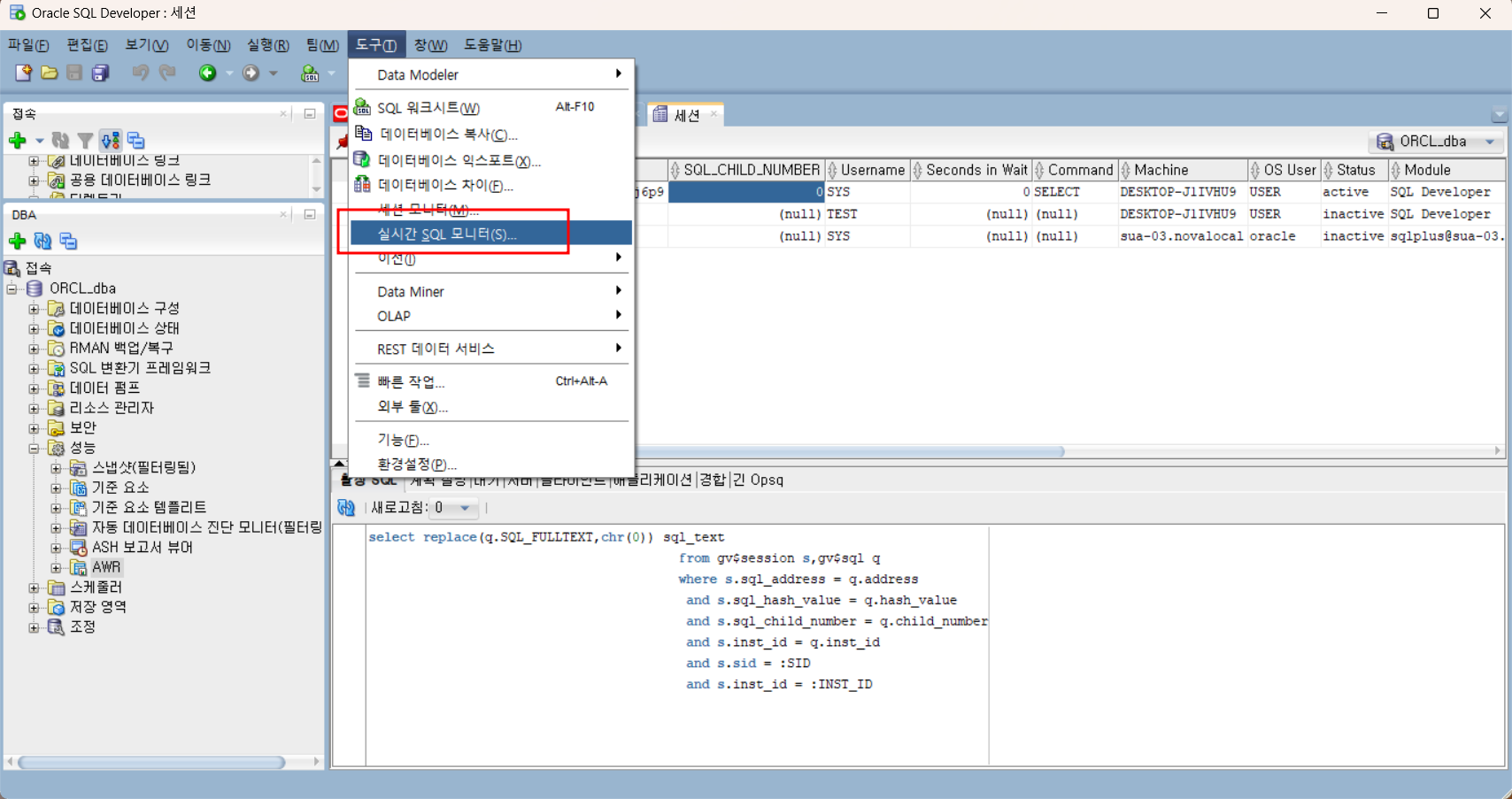
Task: Click the filter funnel icon in 접속 panel
Action: point(85,141)
